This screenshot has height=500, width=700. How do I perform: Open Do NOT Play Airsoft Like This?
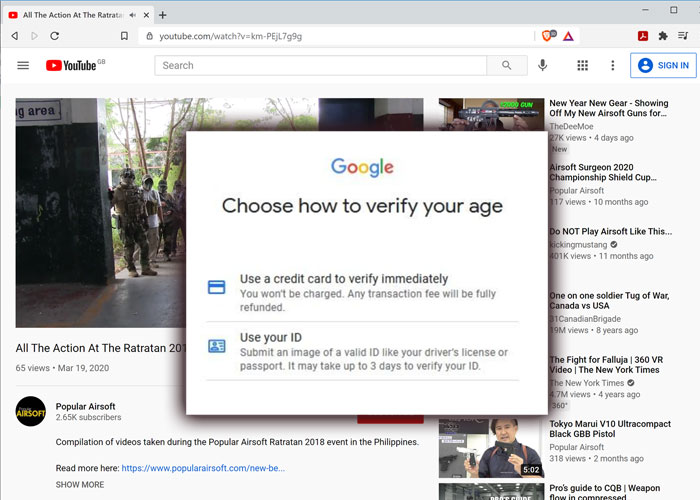point(610,231)
